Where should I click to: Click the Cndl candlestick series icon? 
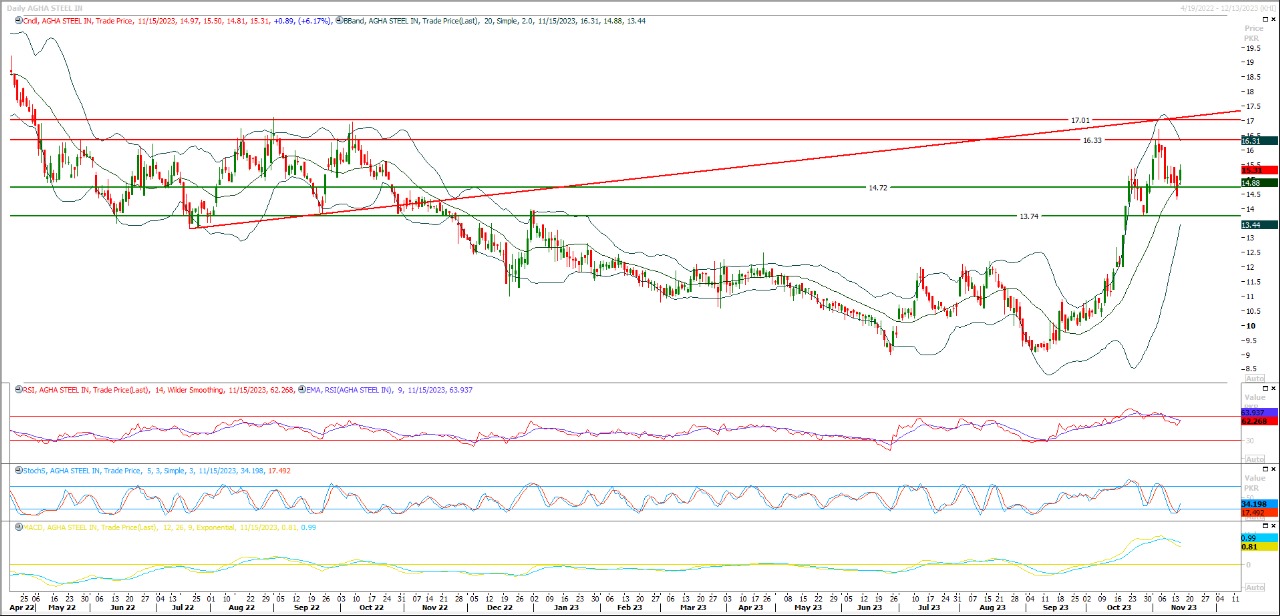[x=15, y=20]
